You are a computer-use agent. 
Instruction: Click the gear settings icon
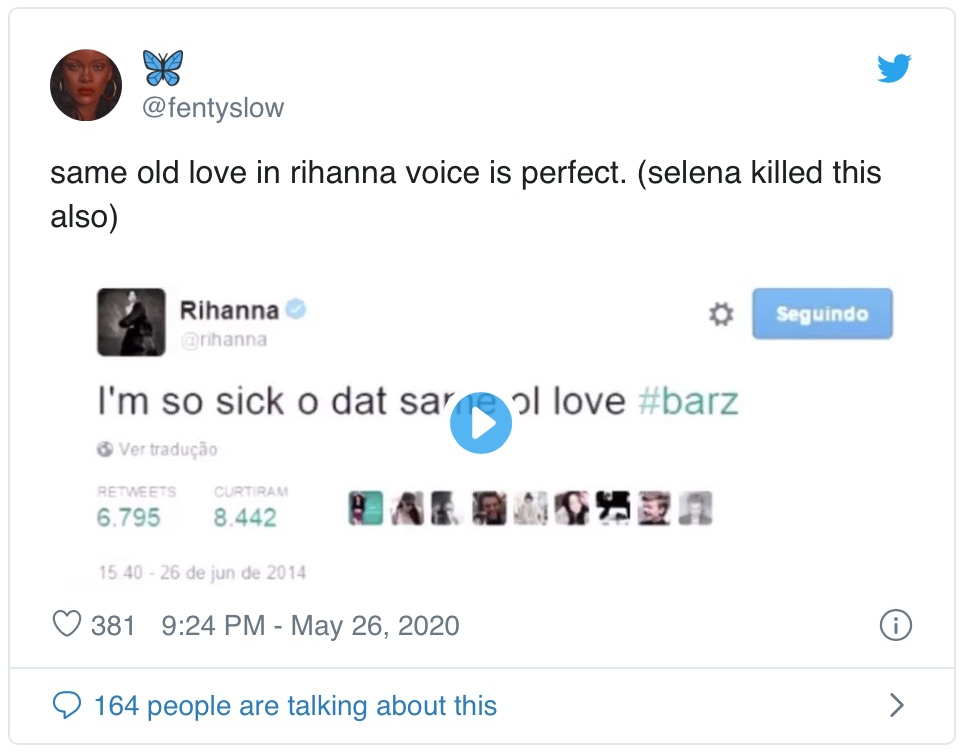coord(721,314)
